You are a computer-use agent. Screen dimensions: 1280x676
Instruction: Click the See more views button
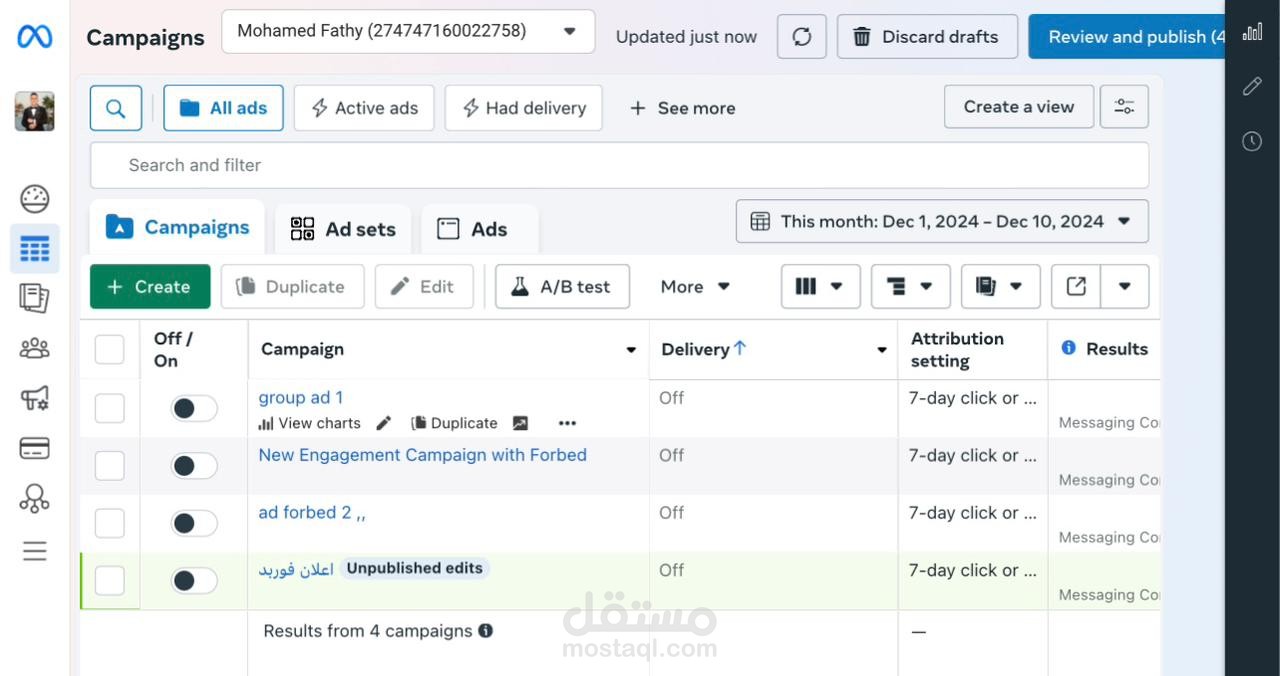682,108
